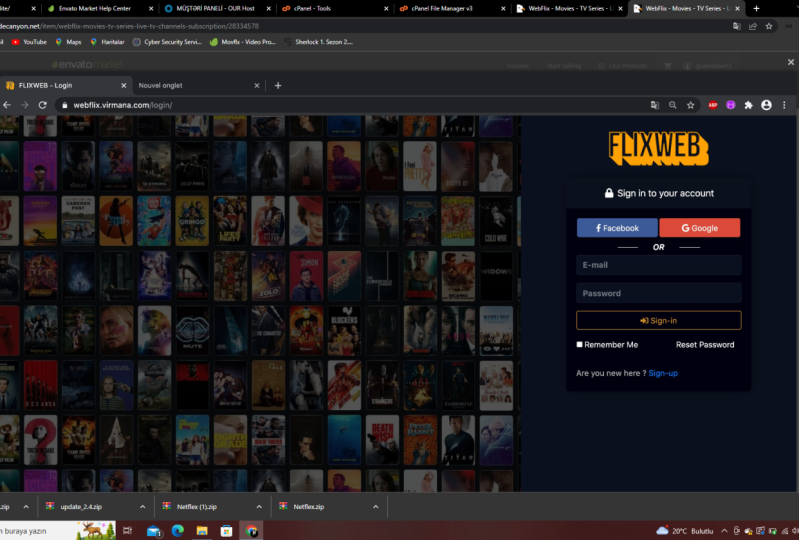Open the Haritalar bookmark
Image resolution: width=799 pixels, height=540 pixels.
pyautogui.click(x=107, y=42)
